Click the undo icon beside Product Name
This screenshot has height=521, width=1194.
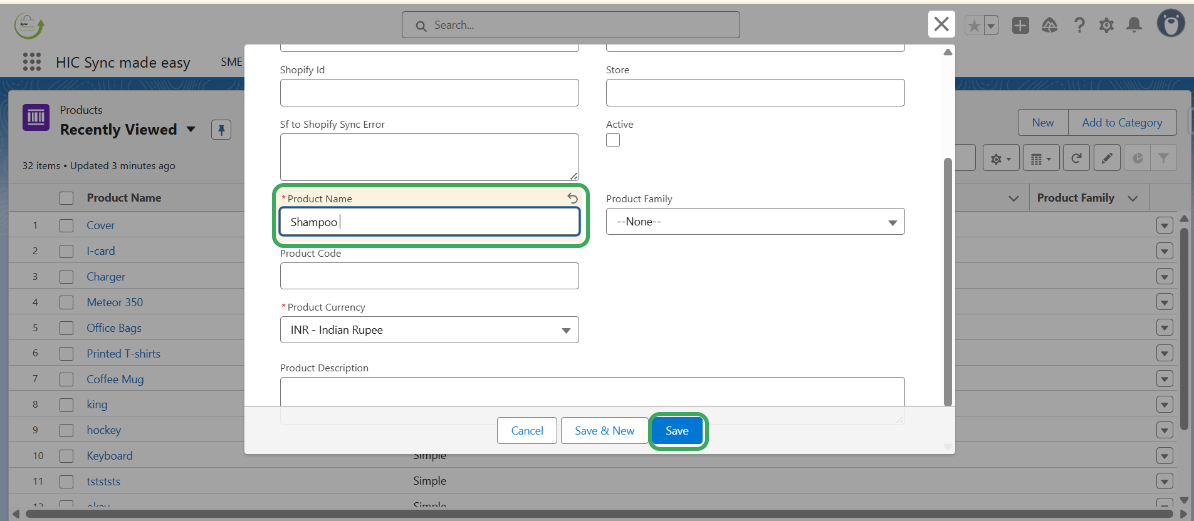coord(573,198)
